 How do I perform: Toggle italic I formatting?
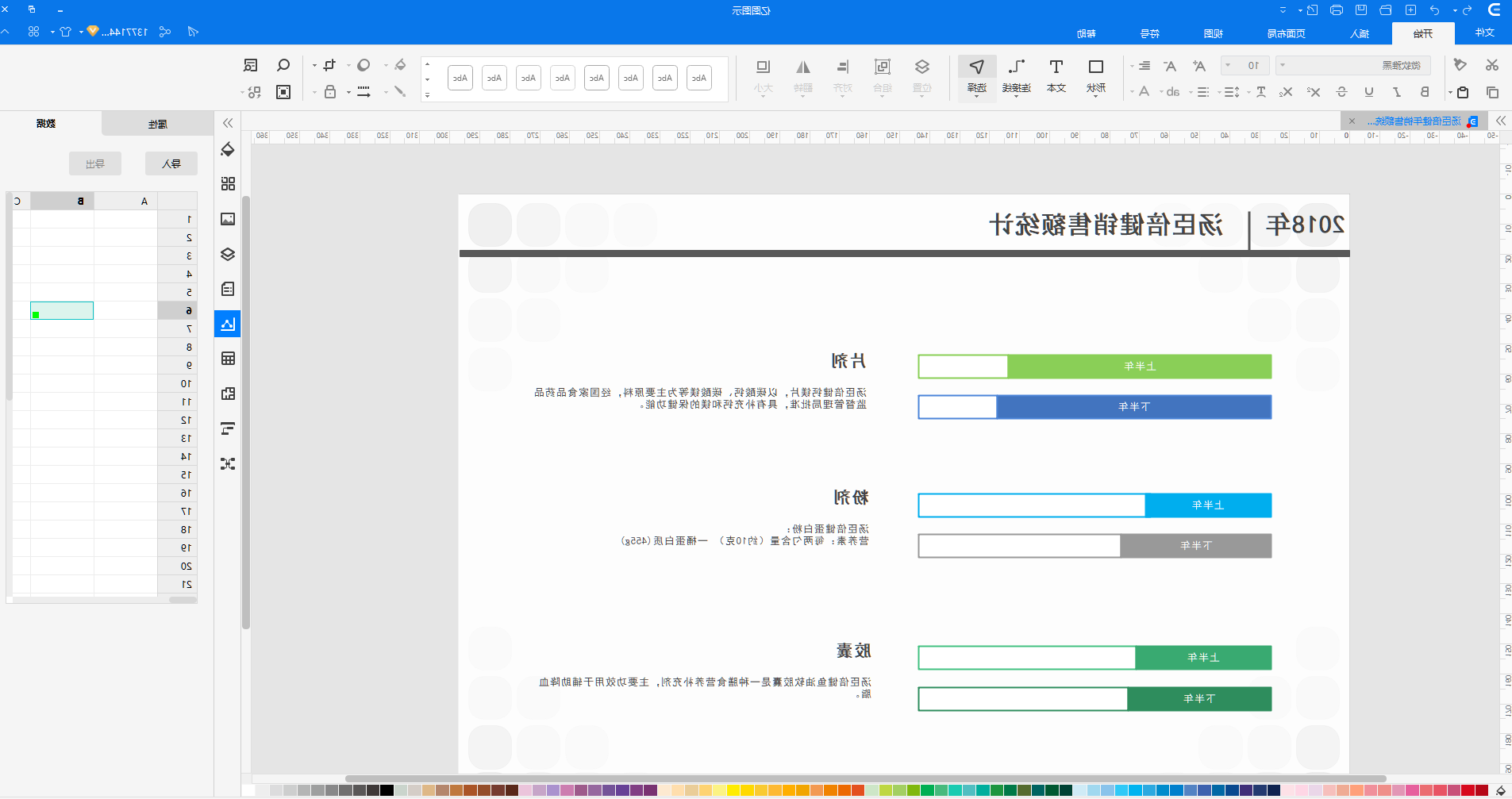(x=1397, y=92)
